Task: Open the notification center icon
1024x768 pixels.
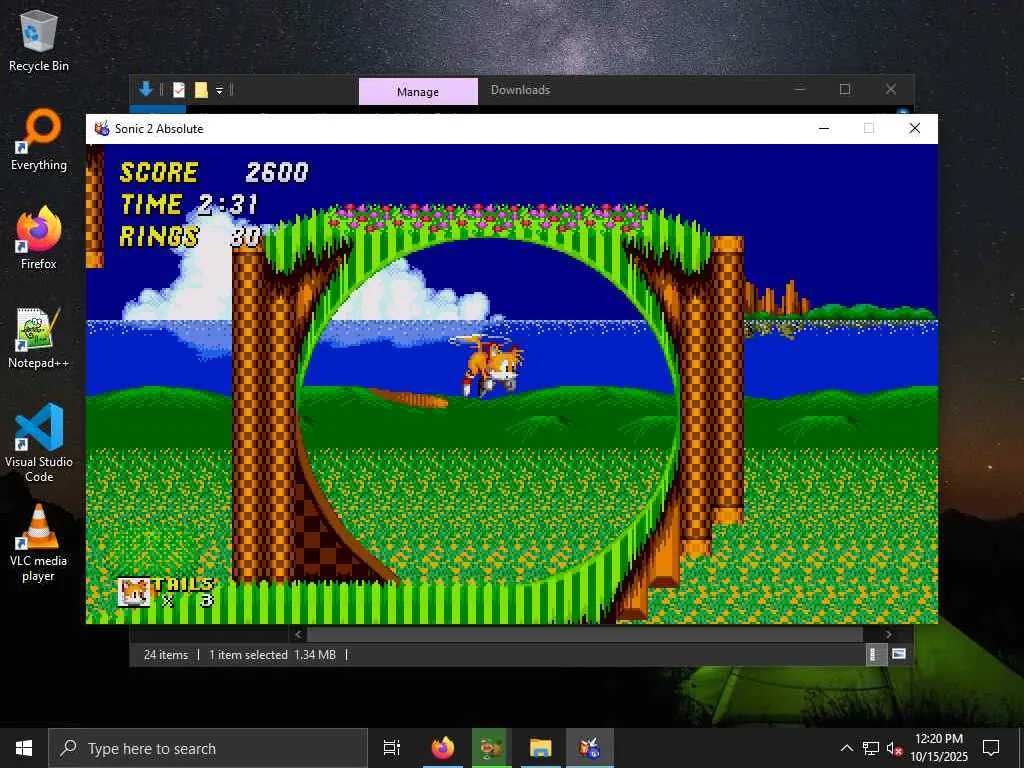Action: coord(991,748)
